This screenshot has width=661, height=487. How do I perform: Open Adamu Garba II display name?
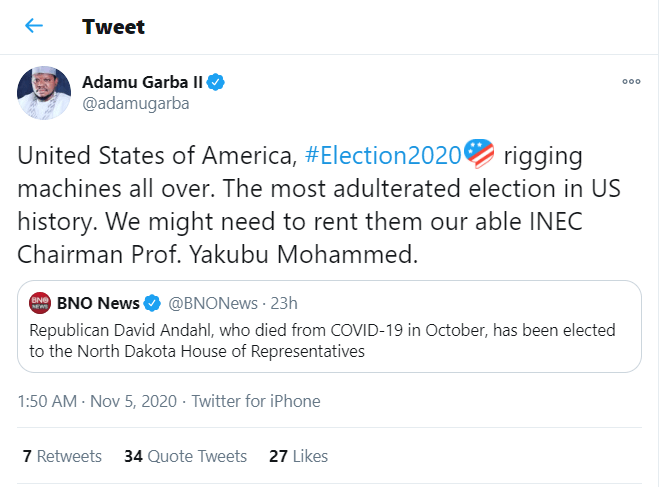[x=143, y=82]
